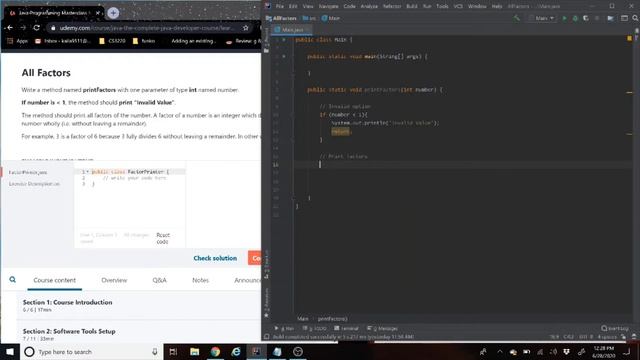Click the indent spaces setting in status bar
Viewport: 640px width, 360px height.
click(x=607, y=337)
